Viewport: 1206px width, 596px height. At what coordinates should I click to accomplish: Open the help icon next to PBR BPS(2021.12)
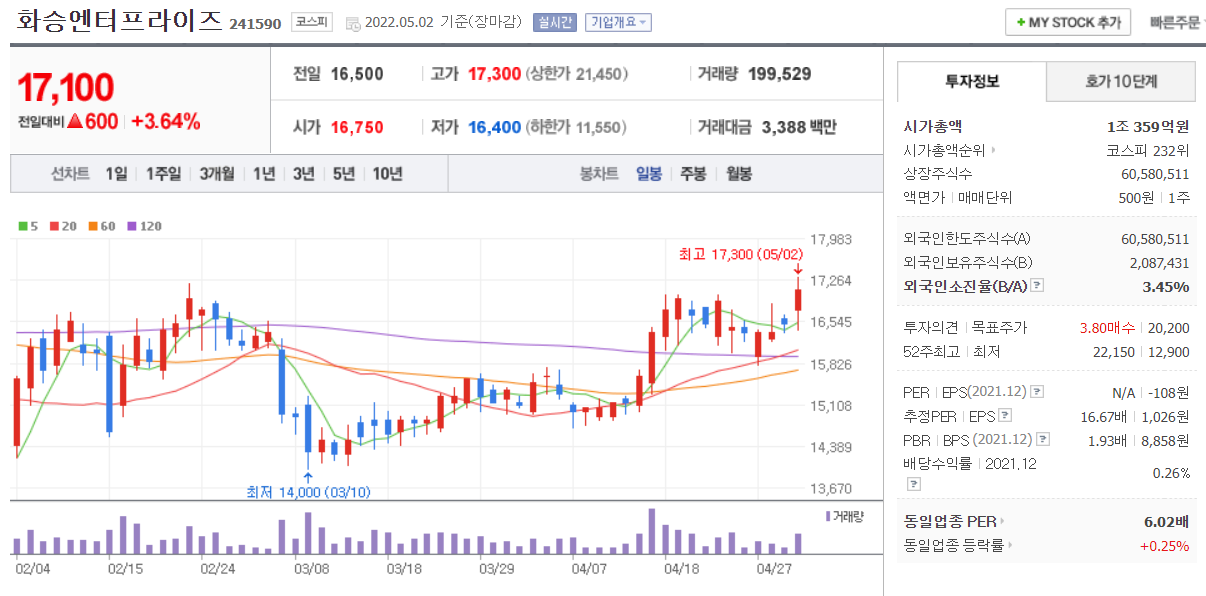[1044, 440]
